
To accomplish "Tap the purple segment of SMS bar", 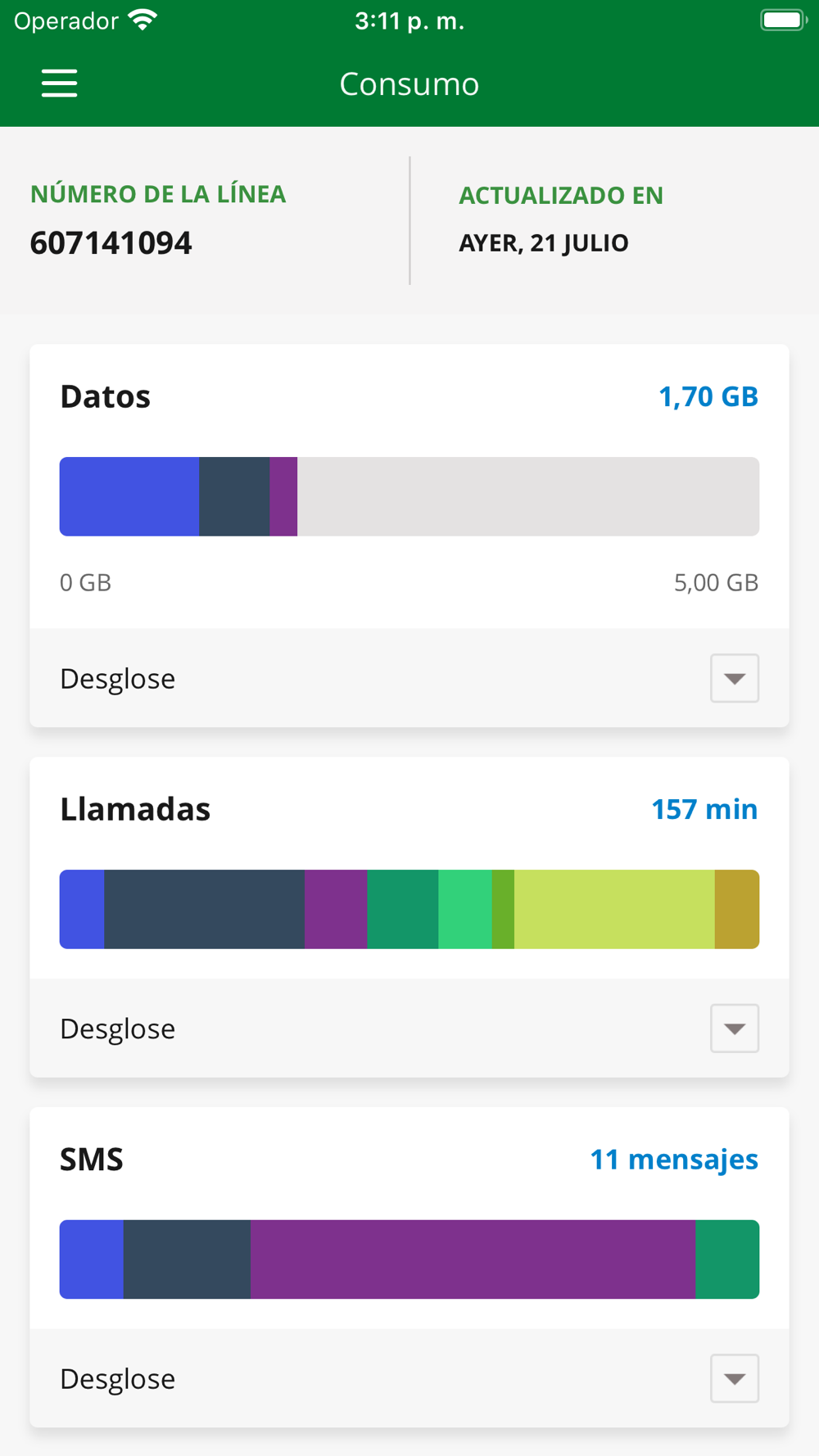I will click(473, 1259).
